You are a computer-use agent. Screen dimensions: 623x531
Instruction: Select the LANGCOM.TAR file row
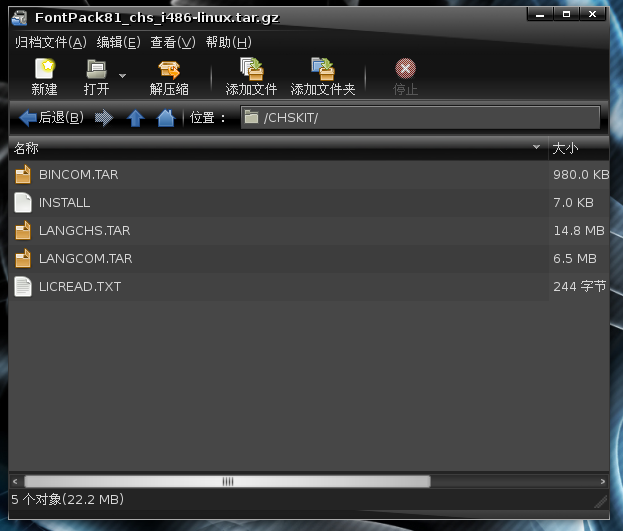point(309,259)
